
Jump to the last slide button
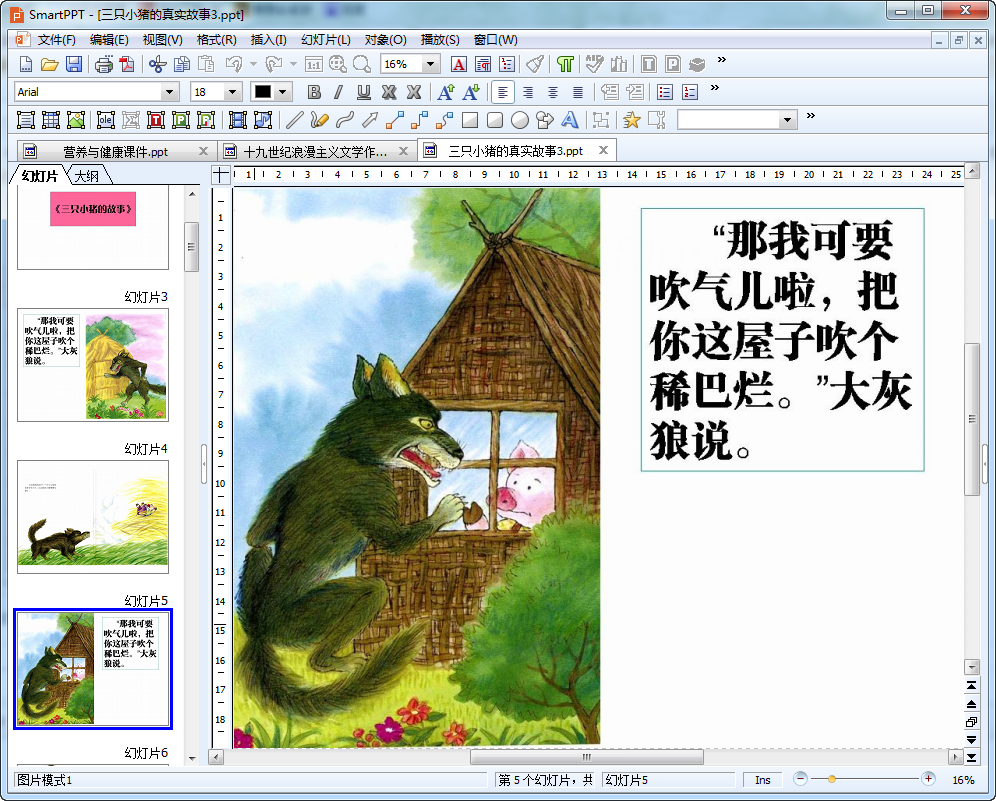[971, 757]
